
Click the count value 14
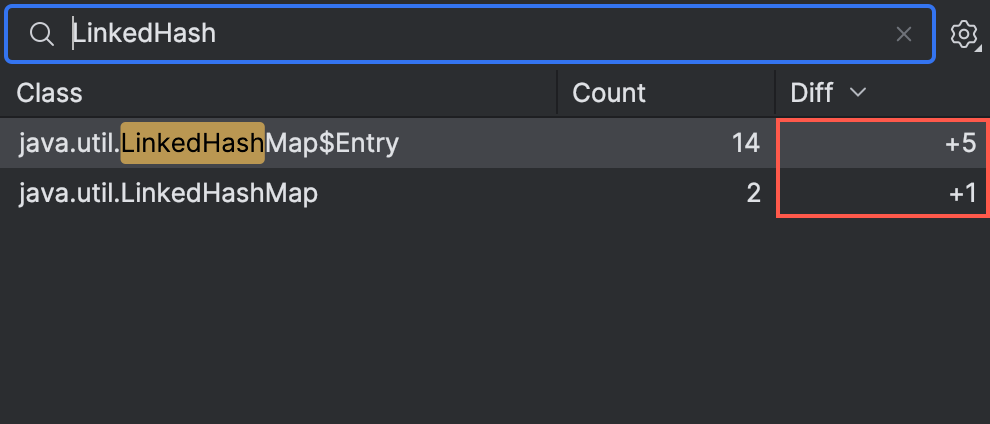click(745, 143)
